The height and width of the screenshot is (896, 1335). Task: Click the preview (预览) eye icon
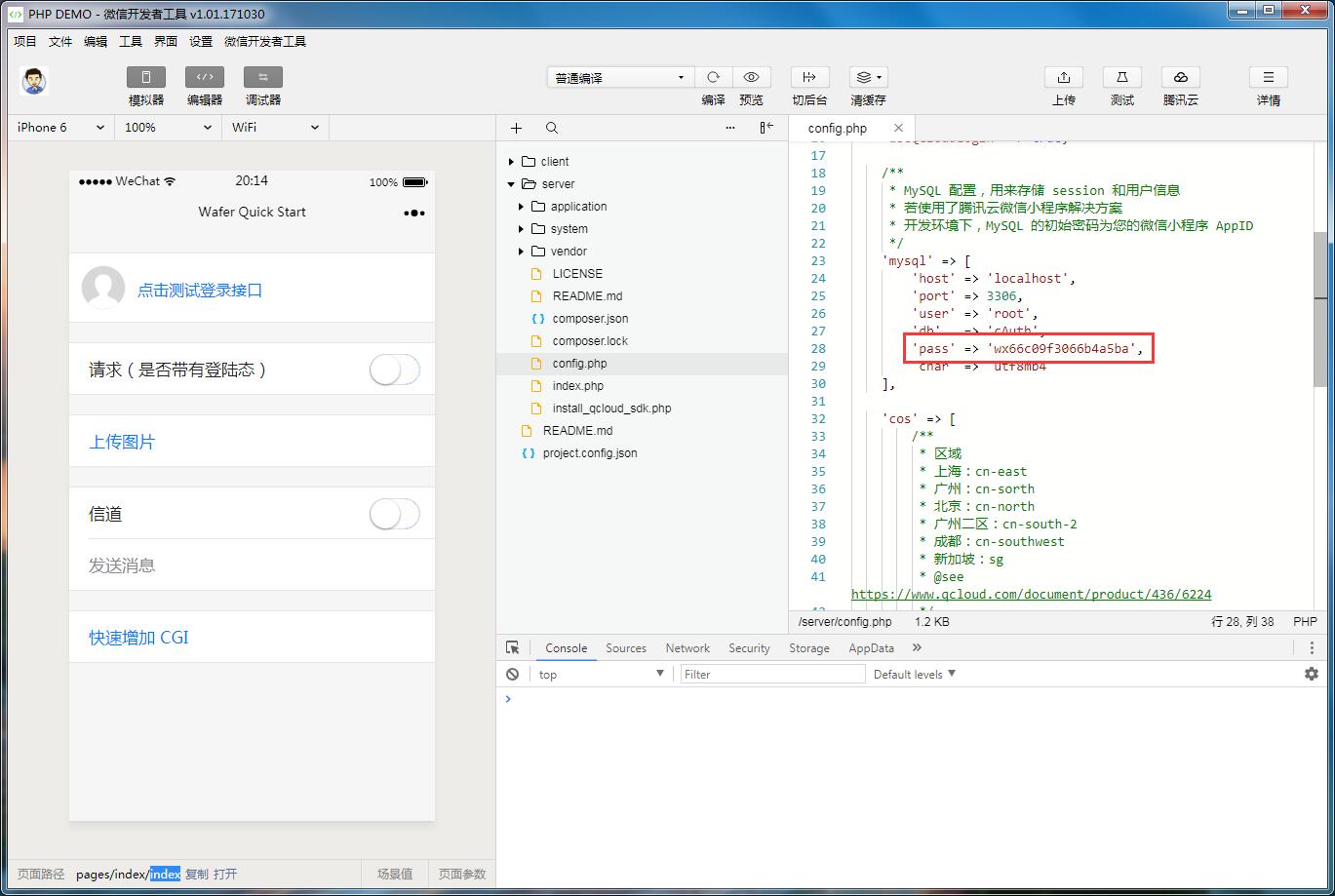pos(751,78)
